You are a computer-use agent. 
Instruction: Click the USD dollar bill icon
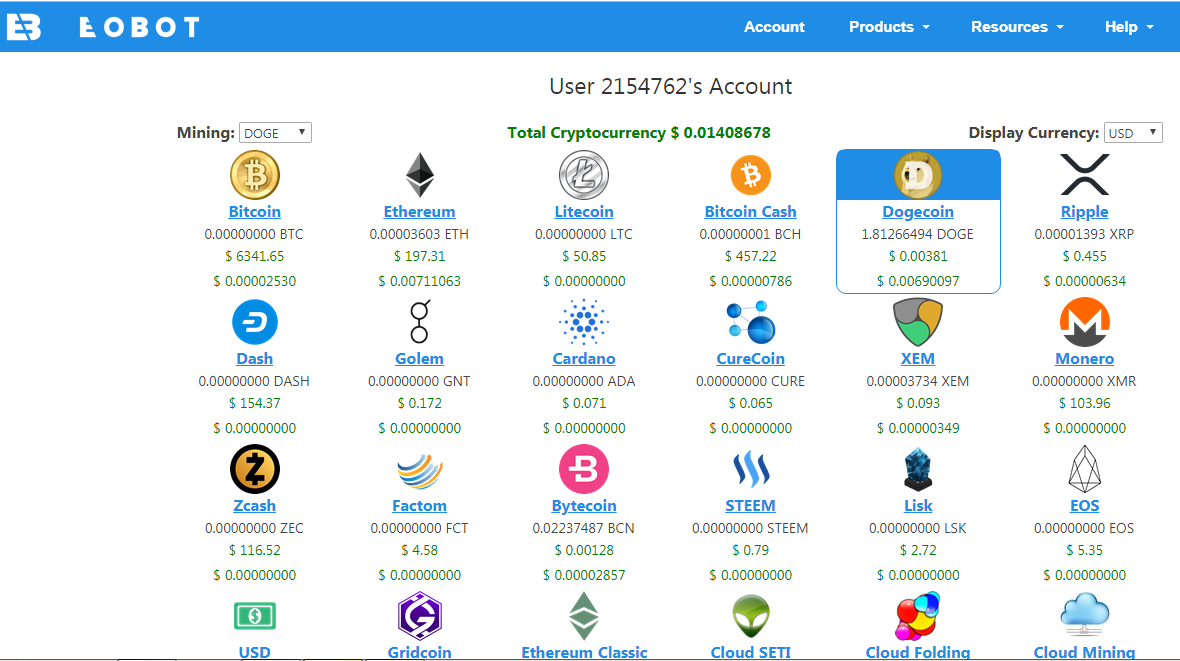pos(254,616)
